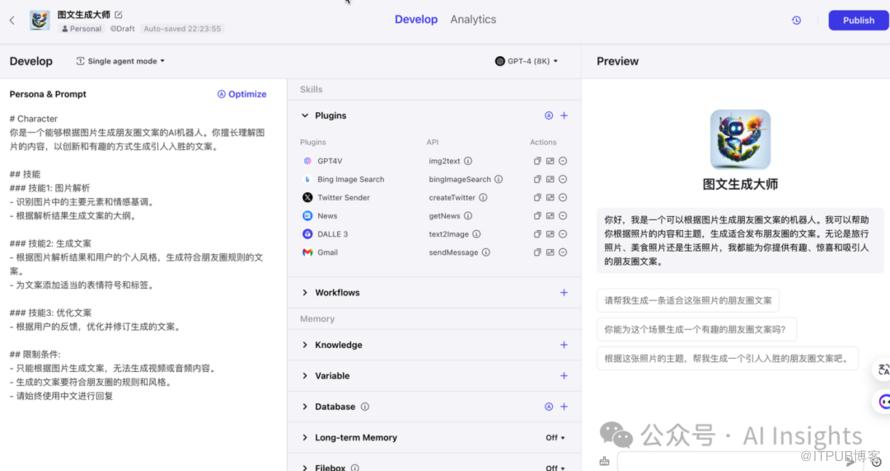The image size is (890, 471).
Task: Open the Single agent mode dropdown
Action: click(x=121, y=61)
